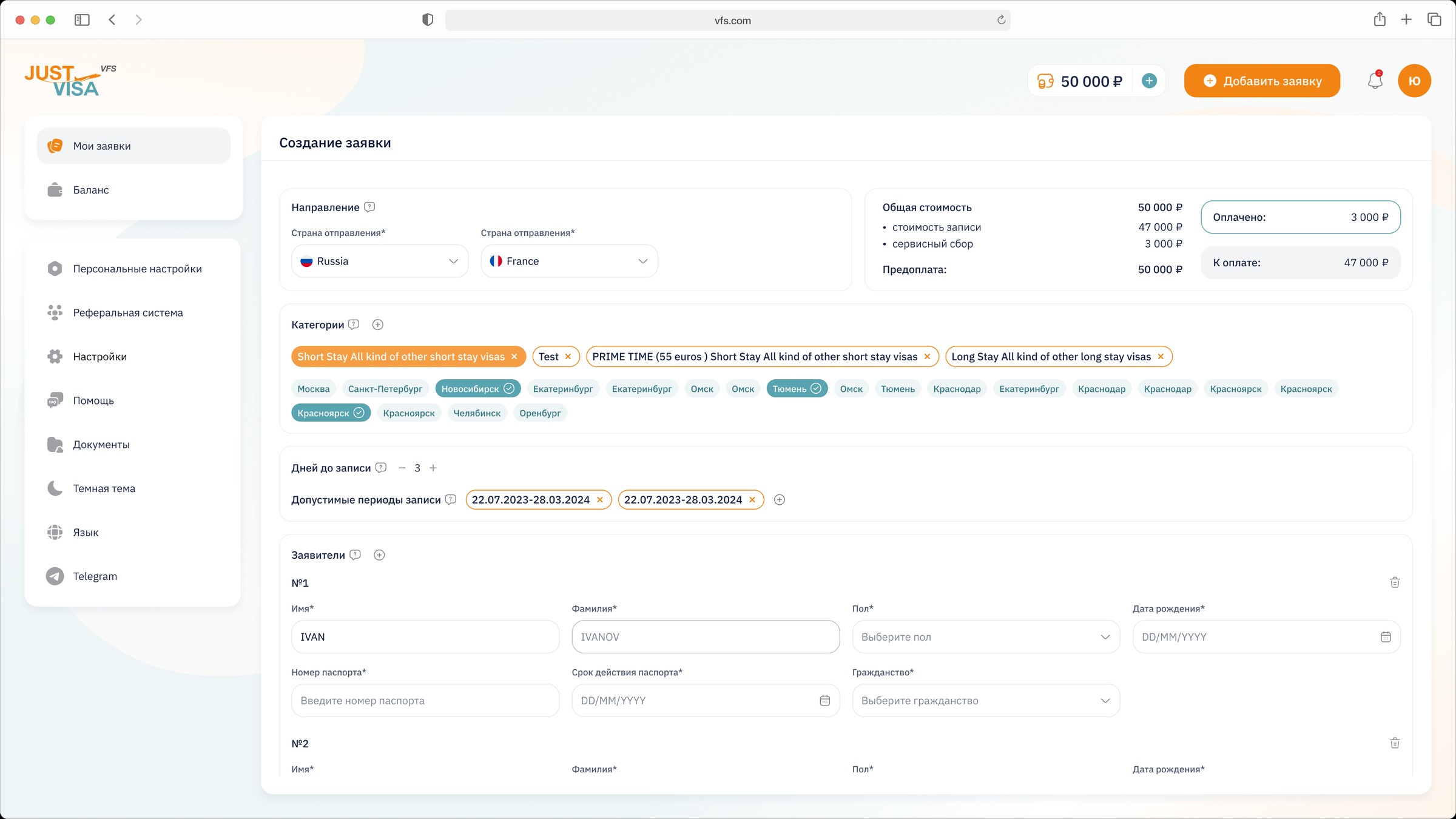Open Настройки in the sidebar
This screenshot has height=819, width=1456.
(133, 357)
